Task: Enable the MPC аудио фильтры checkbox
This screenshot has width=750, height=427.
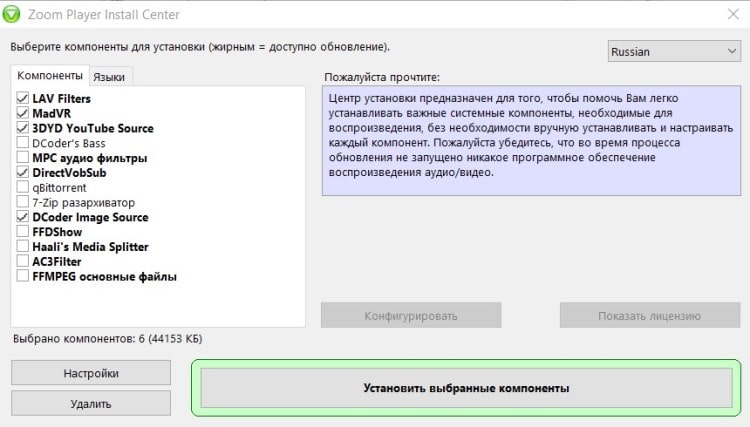Action: click(x=22, y=157)
